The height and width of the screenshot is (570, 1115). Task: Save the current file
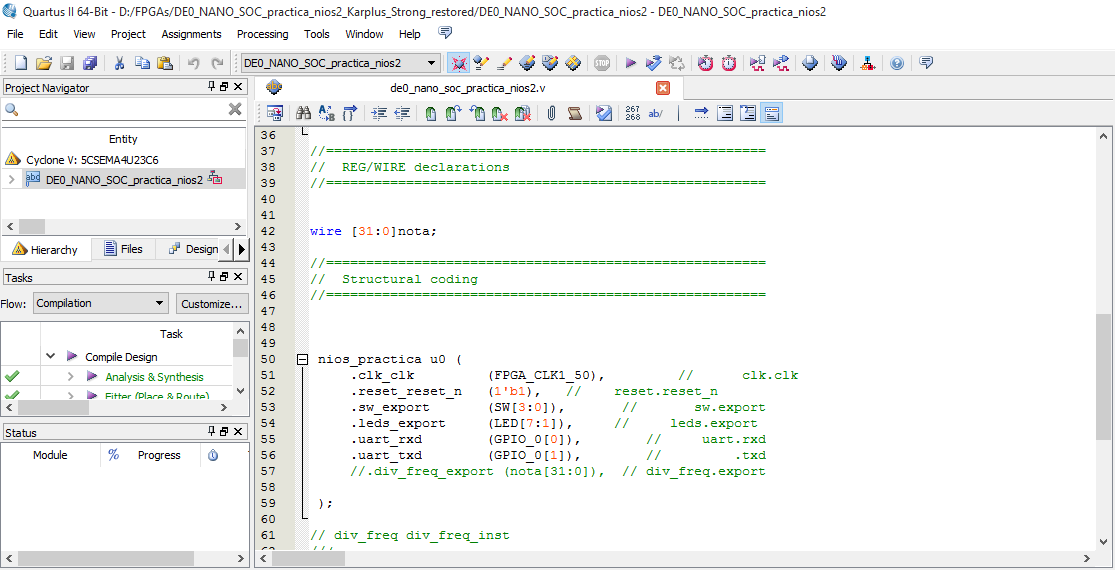[x=67, y=63]
